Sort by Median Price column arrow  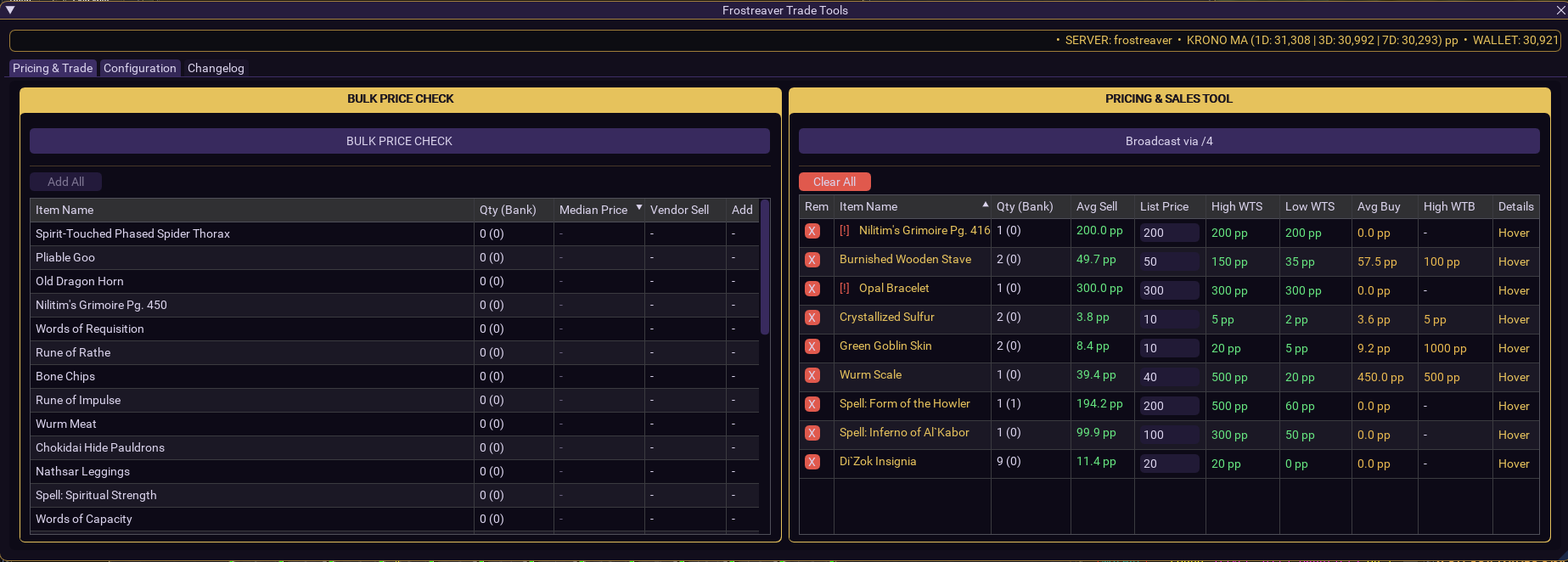point(639,208)
